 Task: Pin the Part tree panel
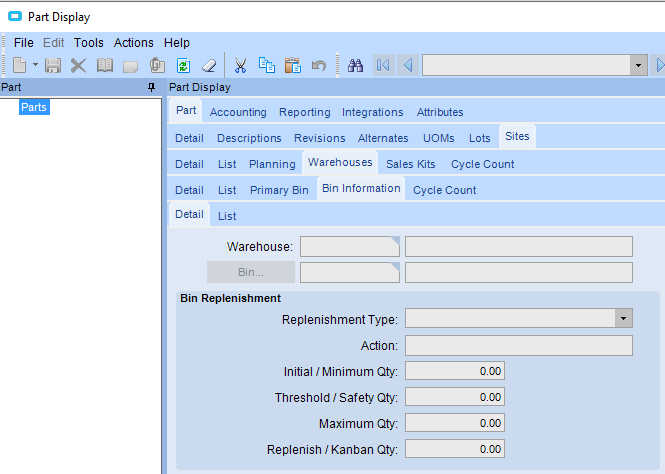pos(151,87)
